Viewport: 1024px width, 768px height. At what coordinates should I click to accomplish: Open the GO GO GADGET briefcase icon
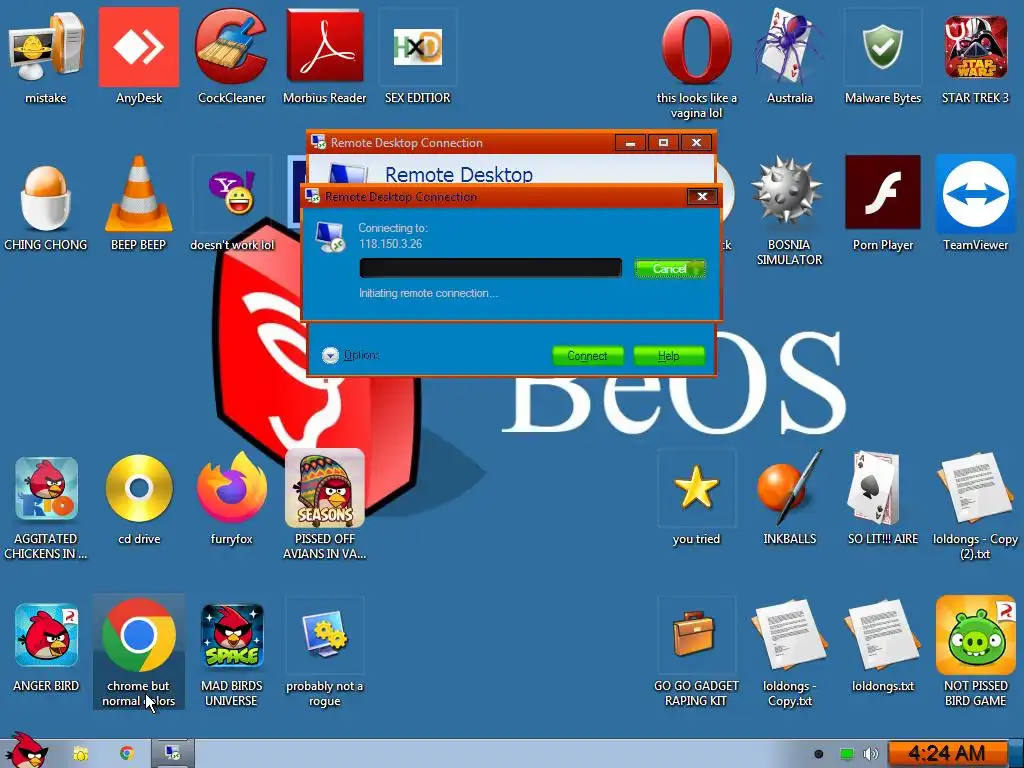(x=696, y=652)
